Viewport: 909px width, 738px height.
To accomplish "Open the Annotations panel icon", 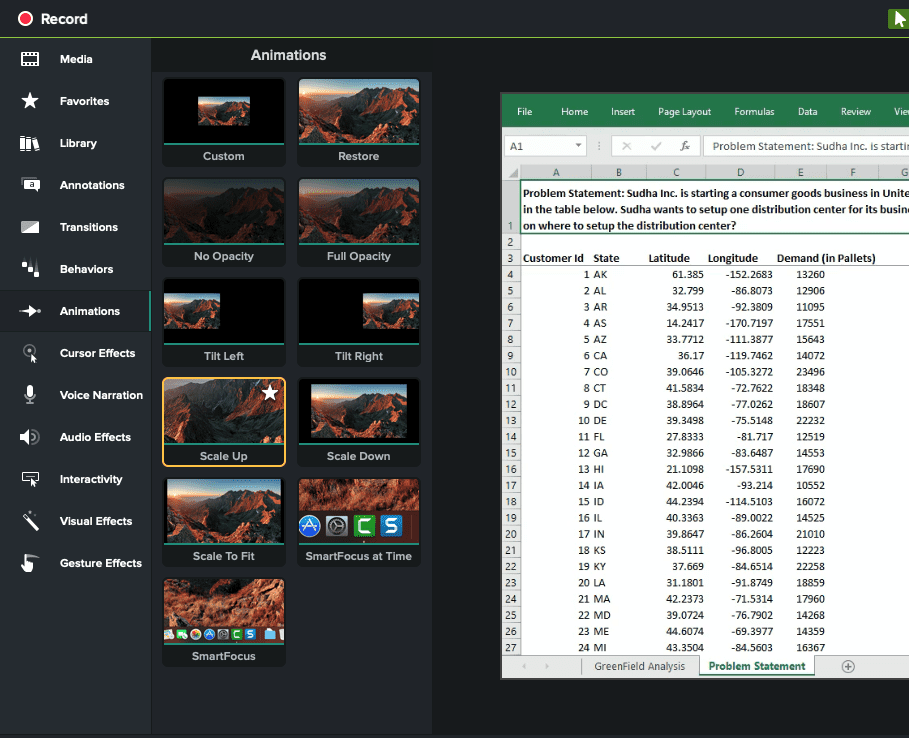I will pyautogui.click(x=30, y=185).
